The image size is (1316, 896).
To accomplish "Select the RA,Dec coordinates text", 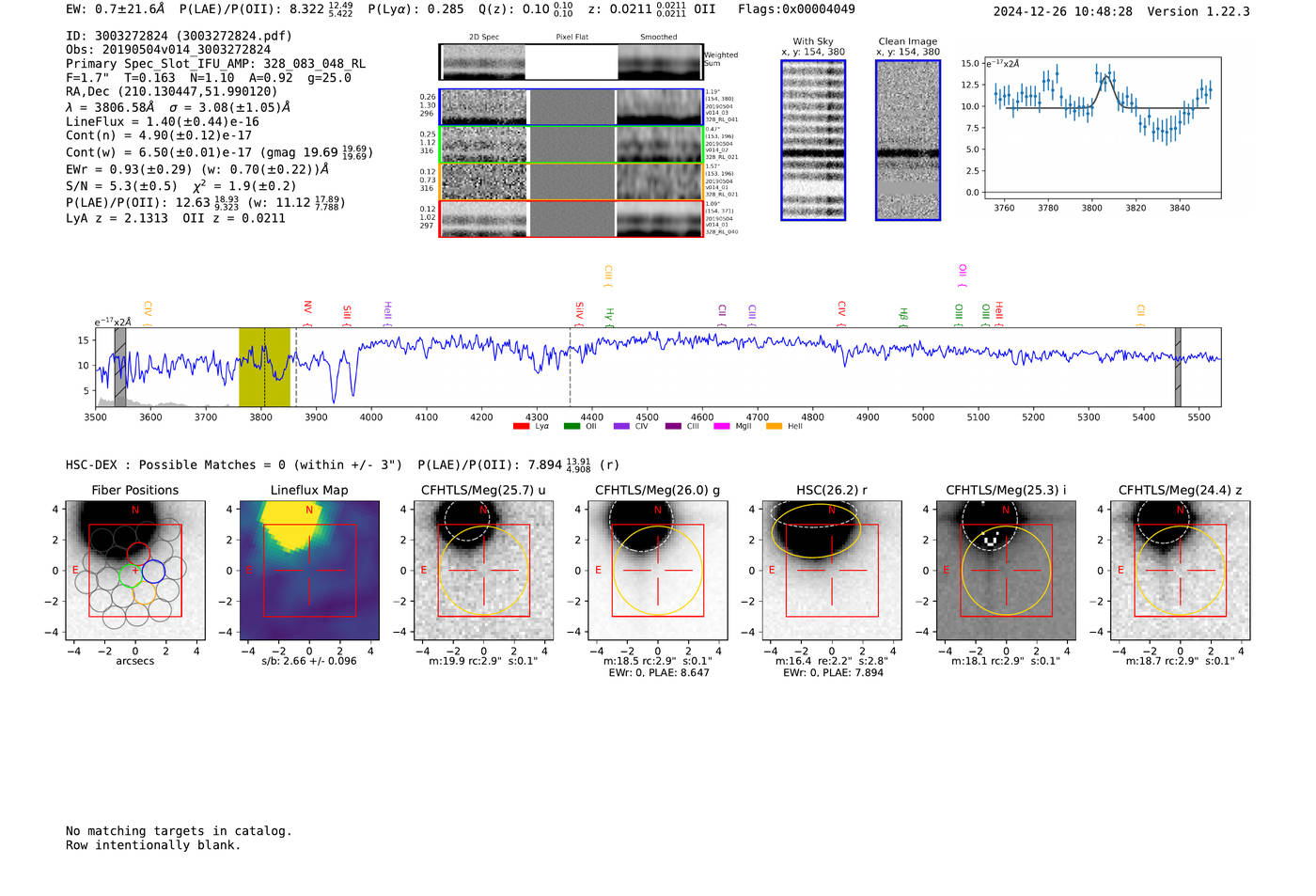I will click(172, 91).
